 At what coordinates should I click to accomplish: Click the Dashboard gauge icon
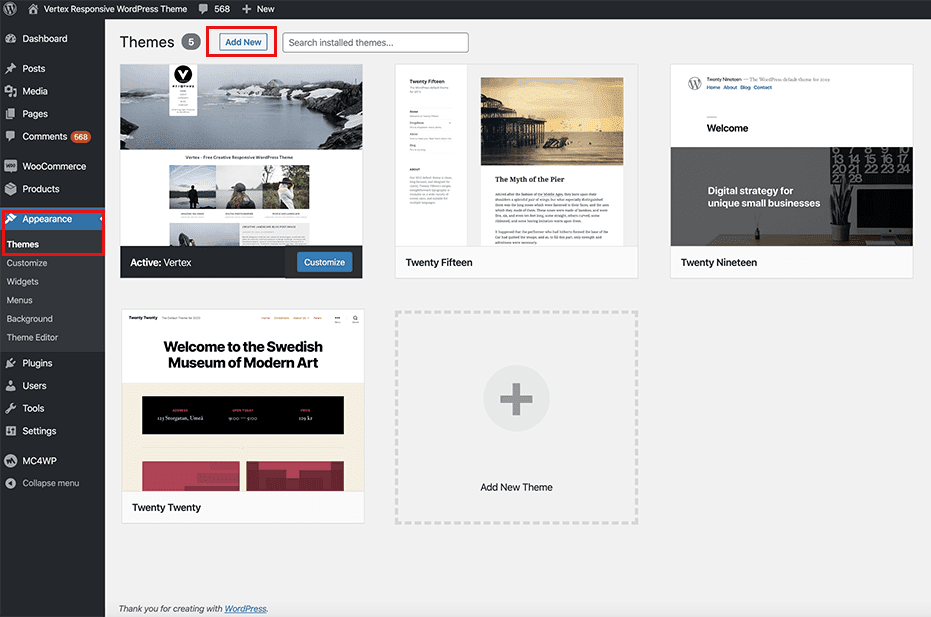click(x=11, y=39)
